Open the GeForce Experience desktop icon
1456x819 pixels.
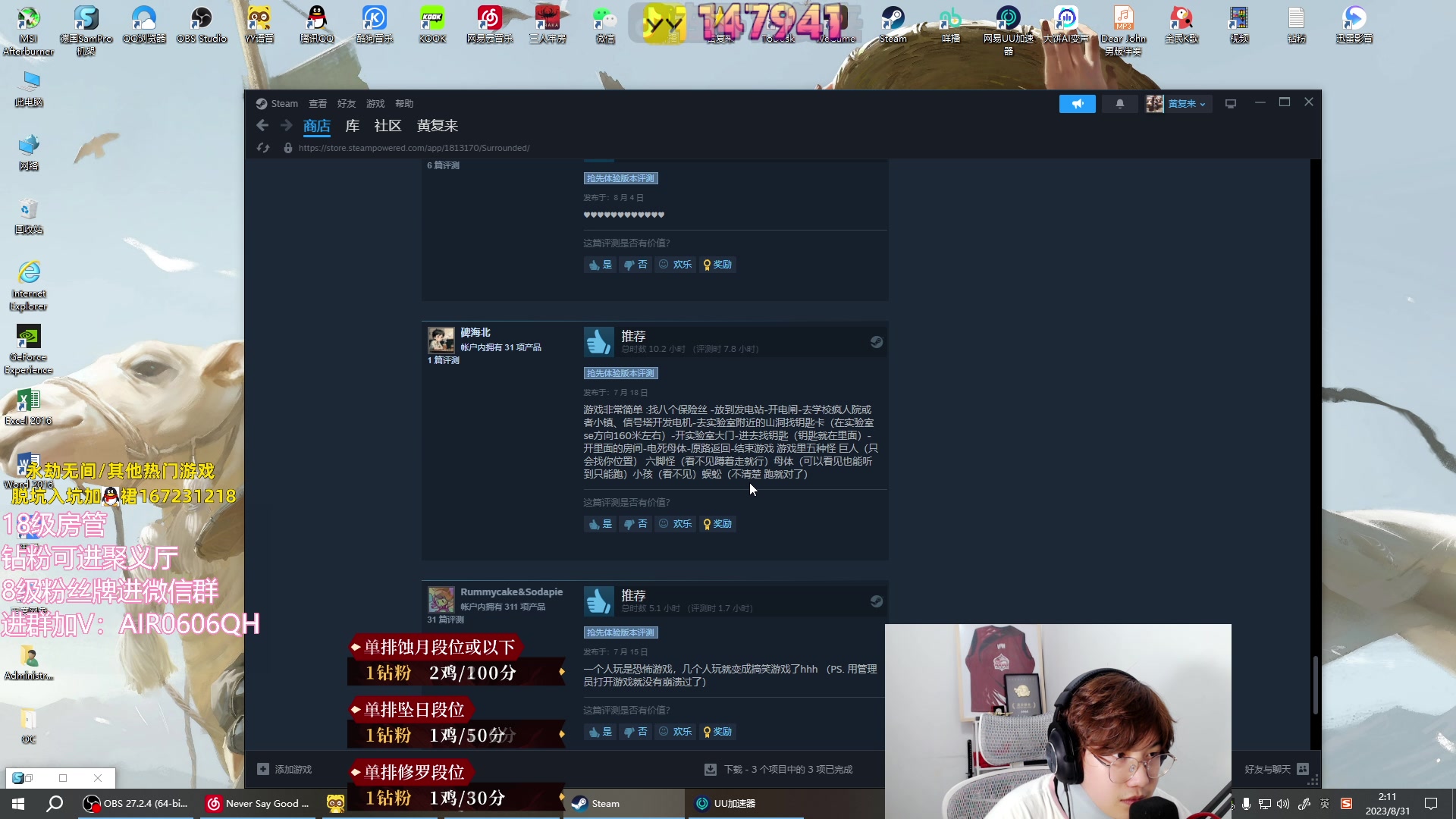click(x=28, y=350)
